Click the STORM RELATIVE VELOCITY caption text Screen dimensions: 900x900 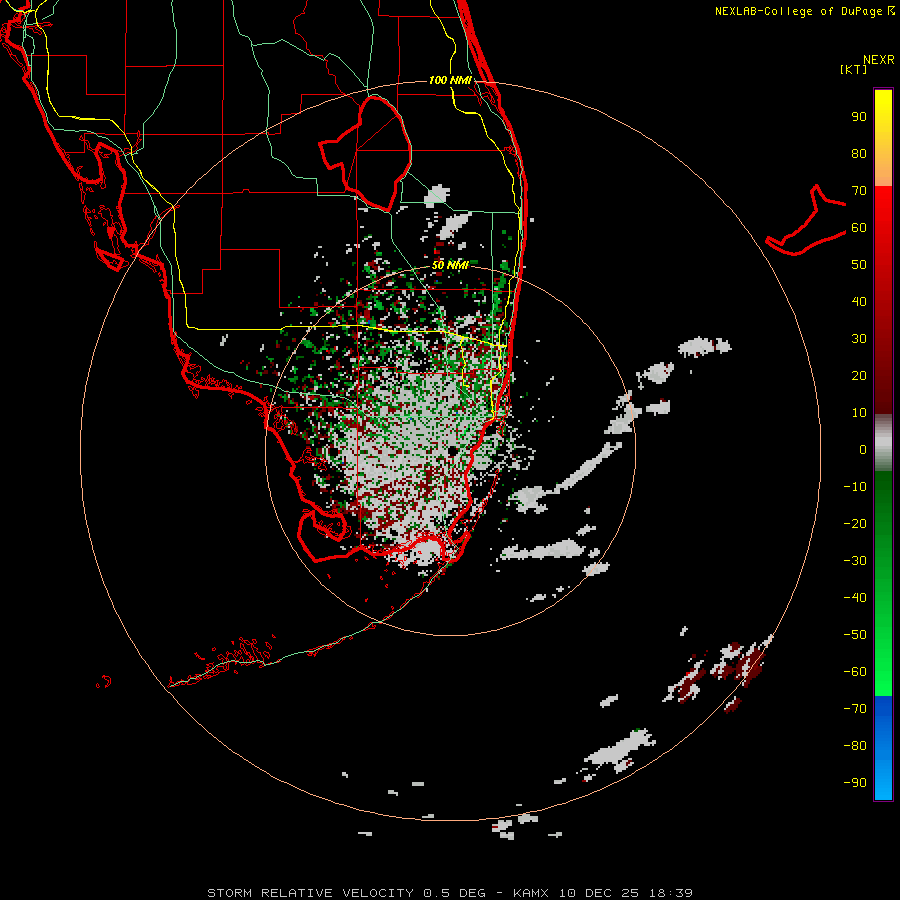310,893
